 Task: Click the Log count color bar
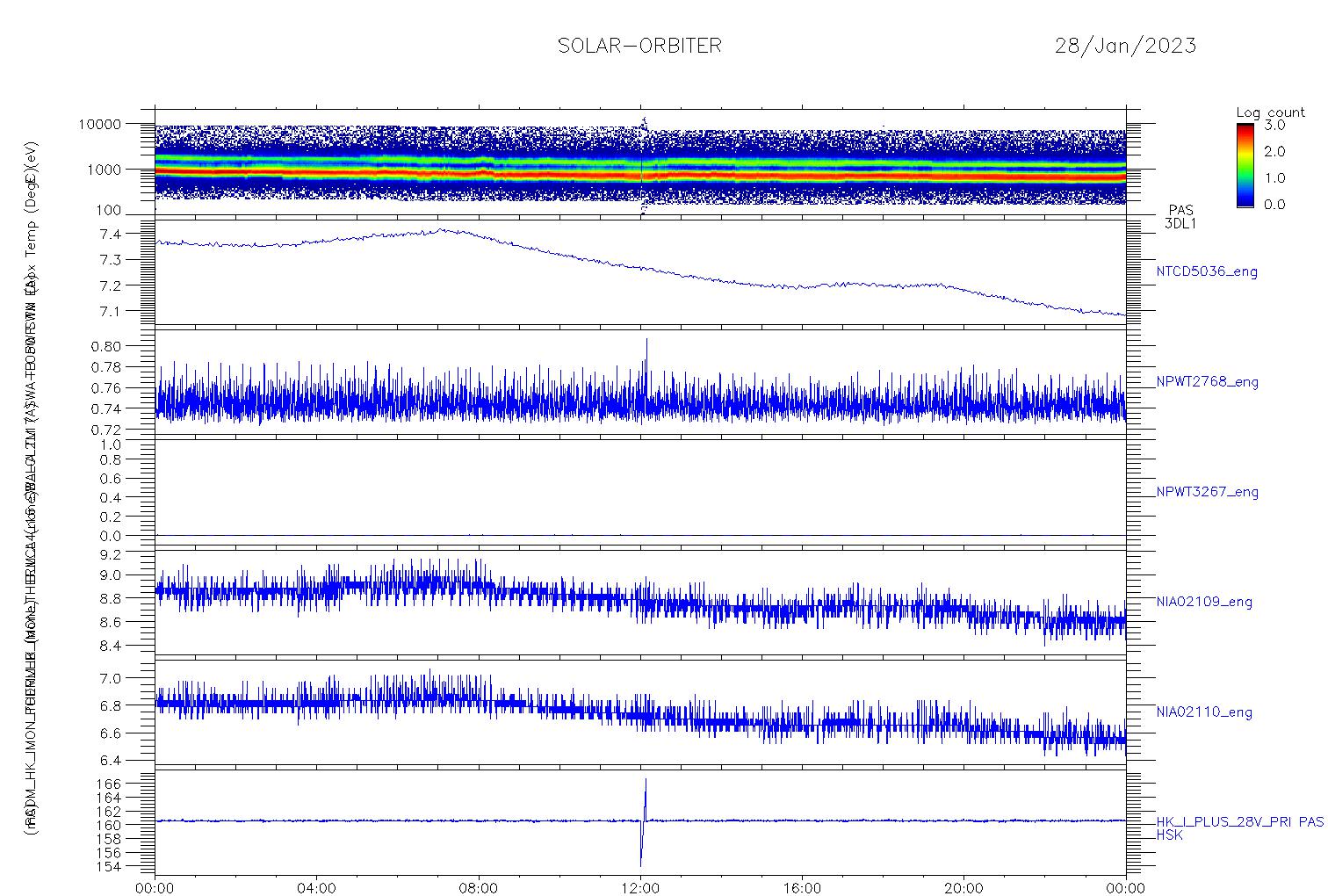(x=1245, y=165)
